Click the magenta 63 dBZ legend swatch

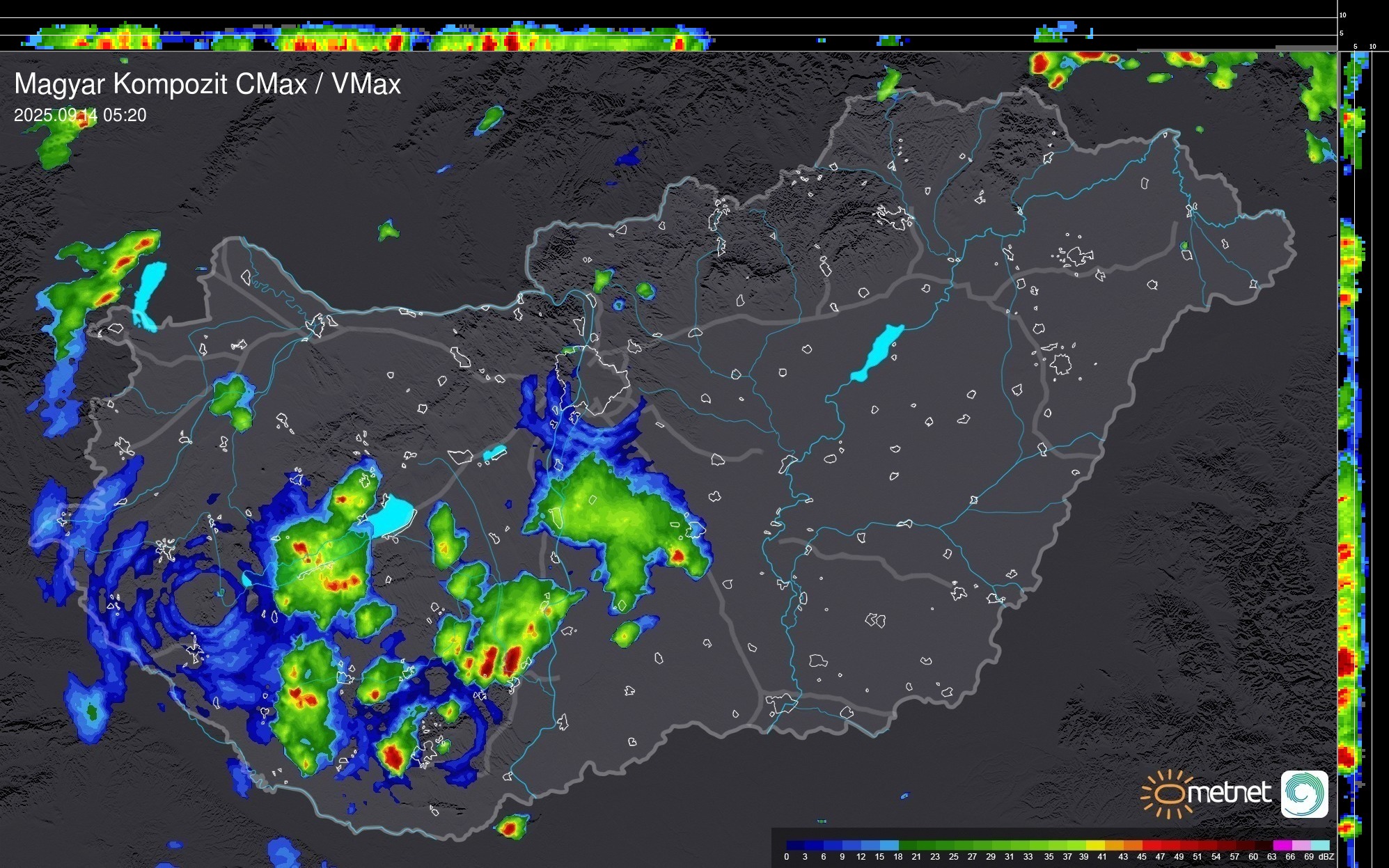[x=1282, y=846]
